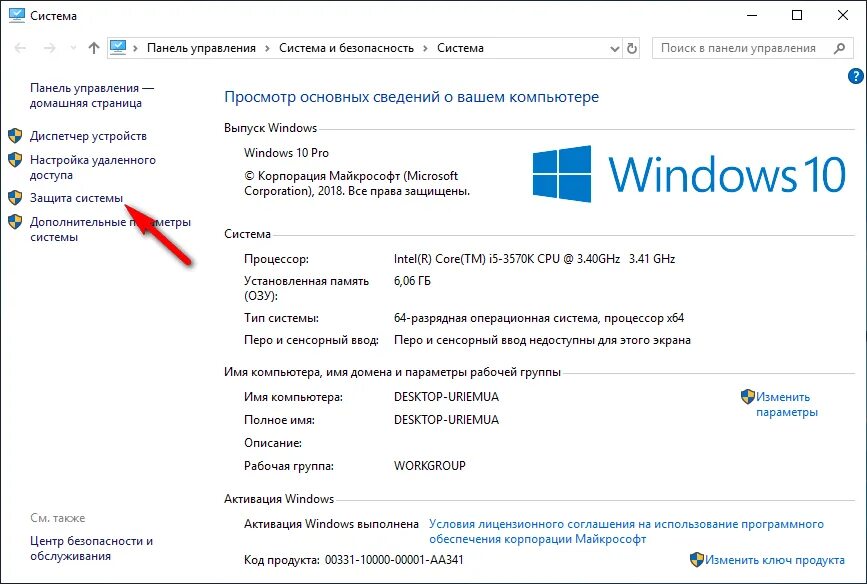Open Диспетчер устройств link
The width and height of the screenshot is (867, 584).
[88, 136]
